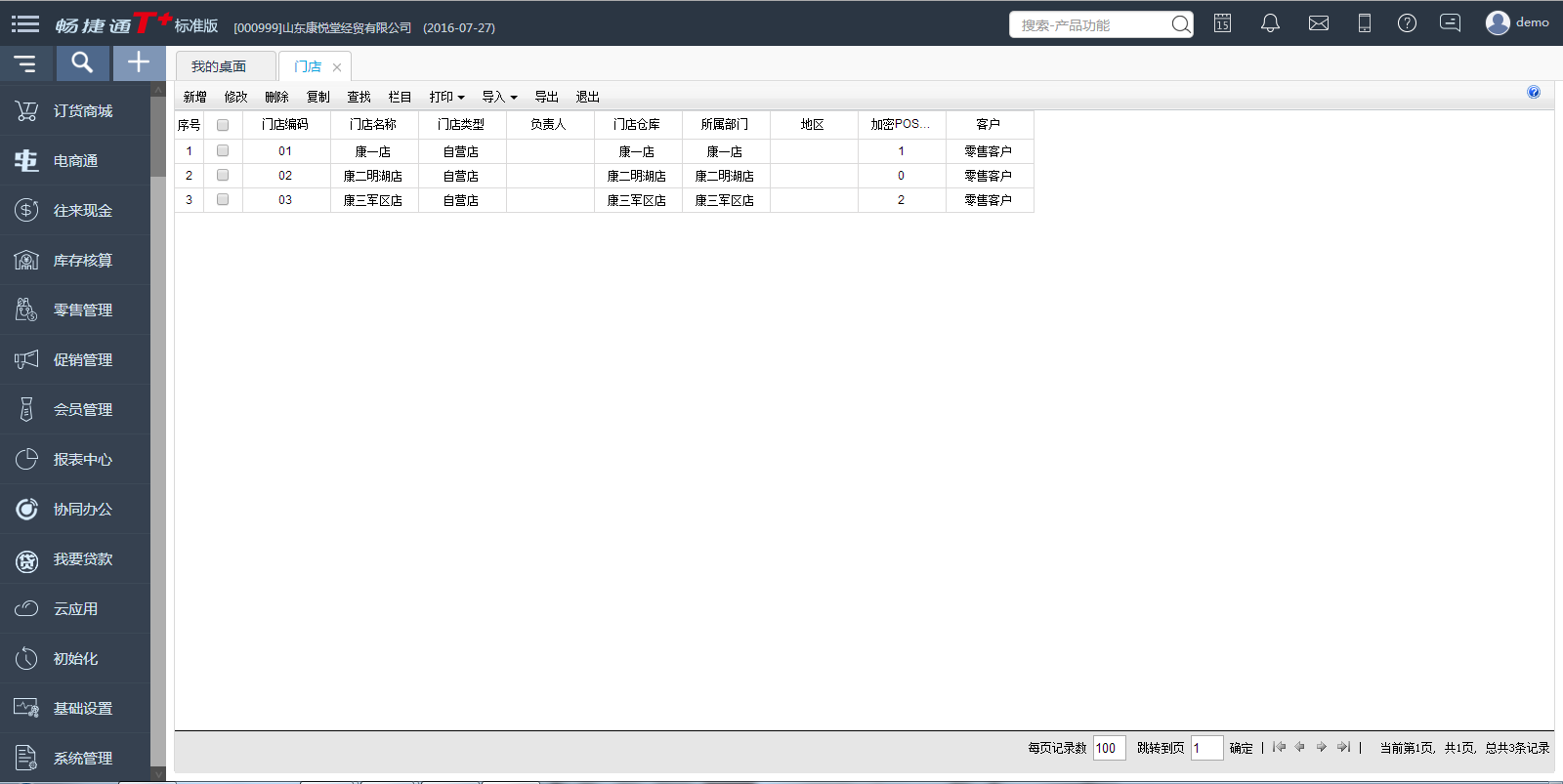Screen dimensions: 1563x784
Task: Open 零售管理 in the sidebar menu
Action: click(82, 309)
